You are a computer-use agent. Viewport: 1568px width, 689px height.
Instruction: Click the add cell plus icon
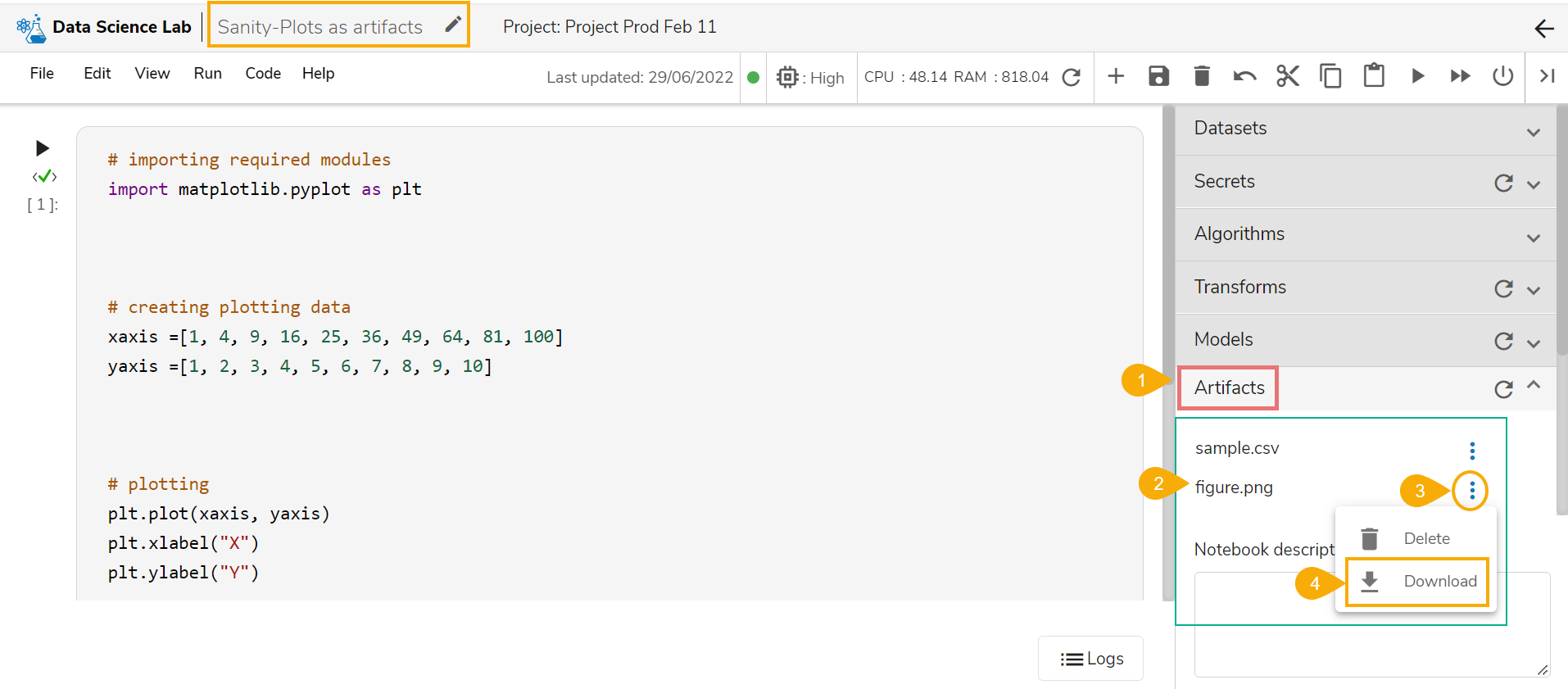point(1116,76)
